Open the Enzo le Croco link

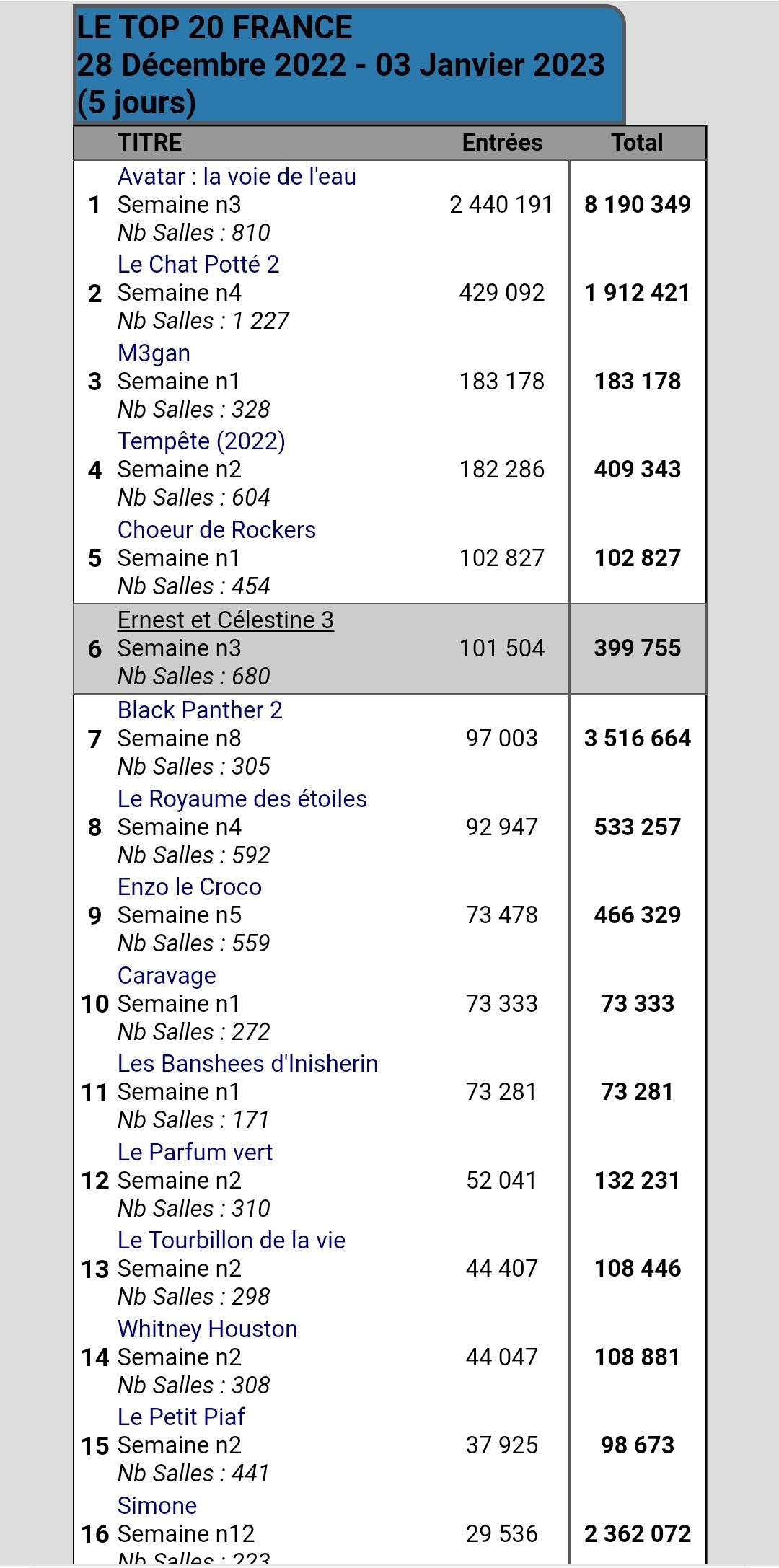(x=189, y=887)
